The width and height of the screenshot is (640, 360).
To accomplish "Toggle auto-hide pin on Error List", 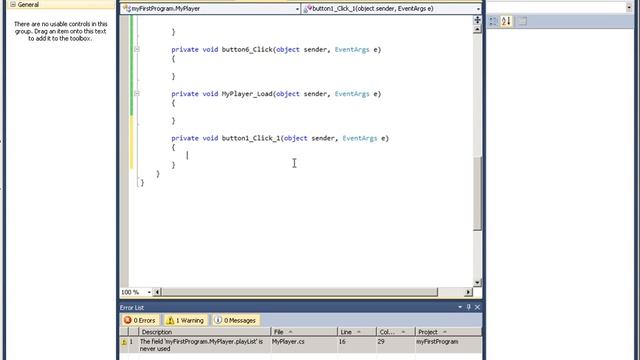I will [469, 307].
